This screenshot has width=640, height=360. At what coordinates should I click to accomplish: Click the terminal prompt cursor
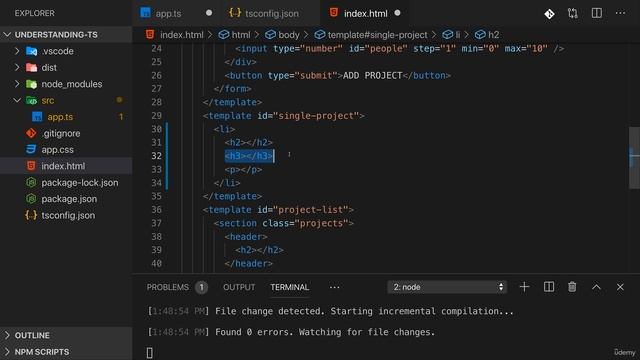[149, 353]
